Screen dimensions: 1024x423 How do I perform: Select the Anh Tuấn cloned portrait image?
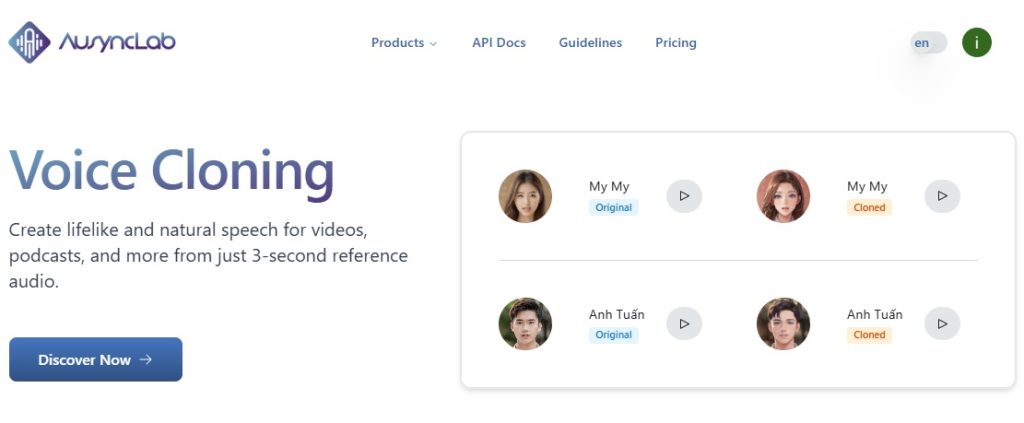pos(783,323)
